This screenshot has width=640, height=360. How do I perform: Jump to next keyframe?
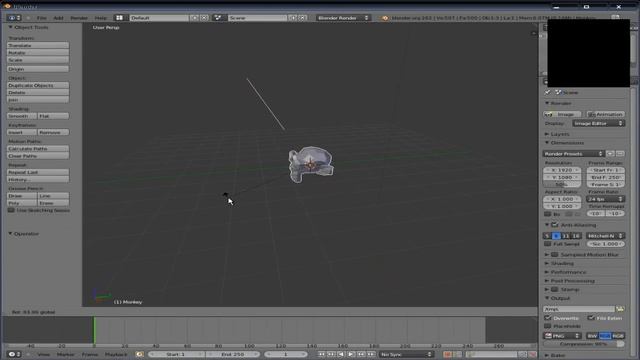coord(361,354)
